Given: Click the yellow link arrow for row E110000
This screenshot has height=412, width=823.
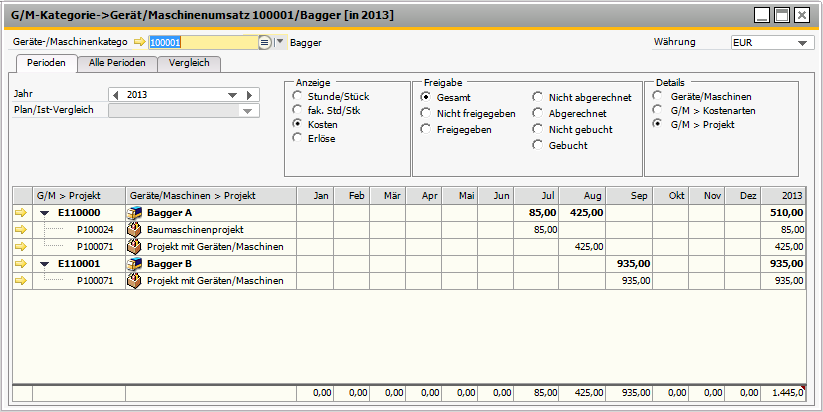Looking at the screenshot, I should click(x=21, y=213).
